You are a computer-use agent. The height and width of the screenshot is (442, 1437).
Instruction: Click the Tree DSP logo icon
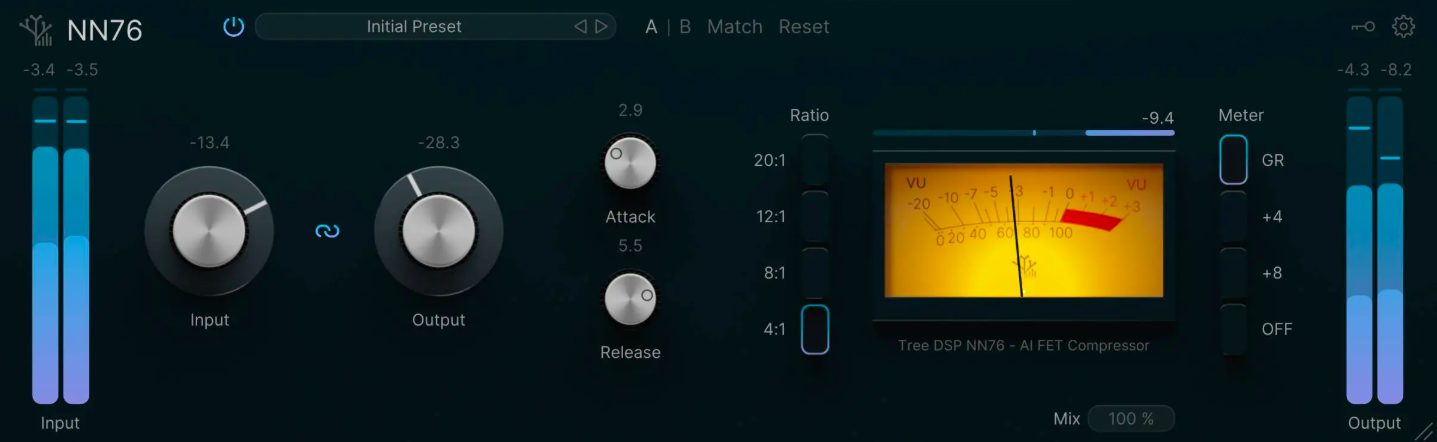pos(37,30)
